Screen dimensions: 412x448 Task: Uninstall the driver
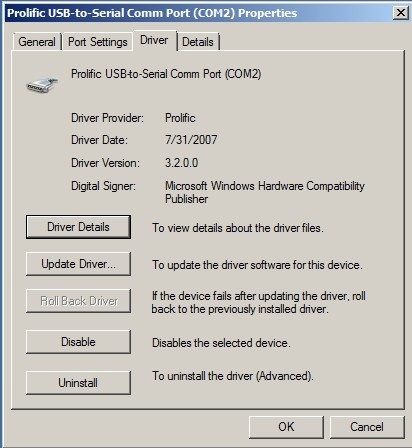(78, 383)
